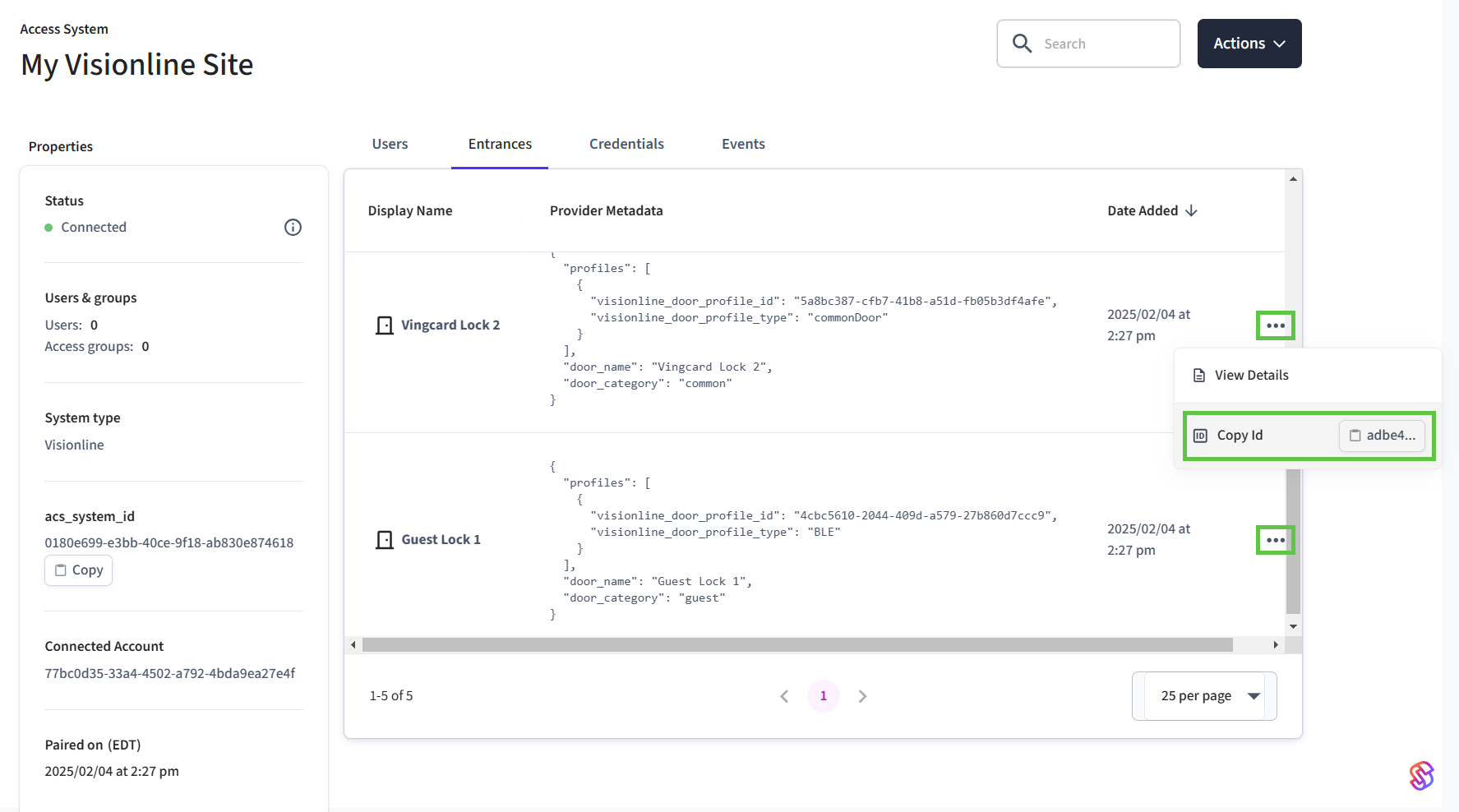Screen dimensions: 1459x812
Task: Click the adbe4... copy ID chip
Action: coord(1382,436)
